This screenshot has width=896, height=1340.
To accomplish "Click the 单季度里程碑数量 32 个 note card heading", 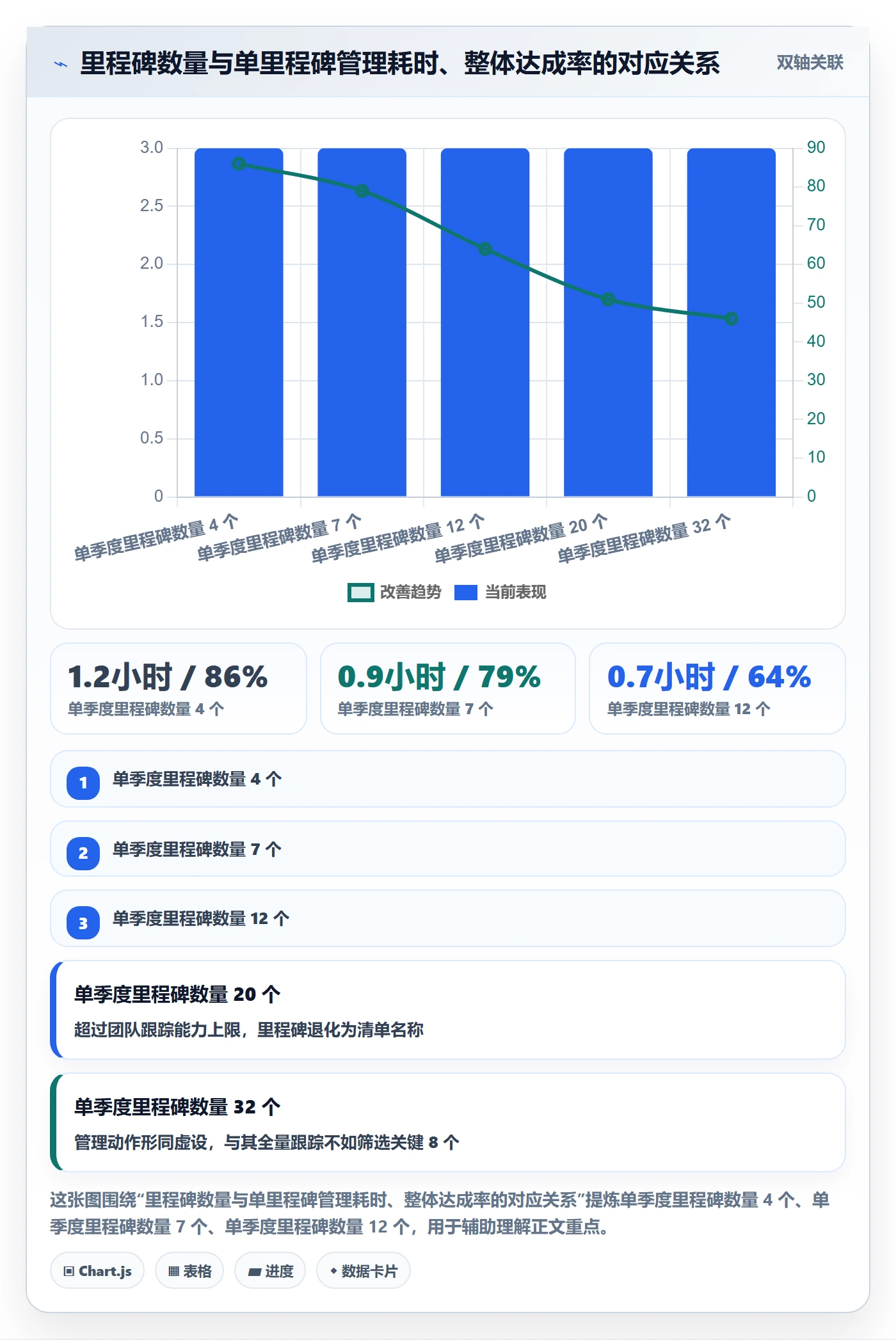I will click(177, 1106).
